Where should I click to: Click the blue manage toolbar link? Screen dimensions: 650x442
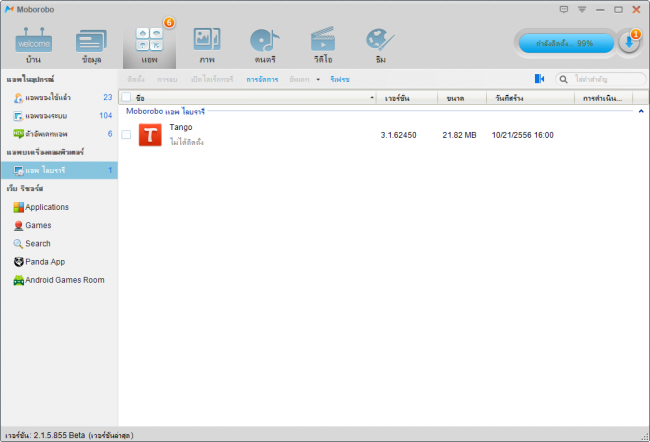262,79
